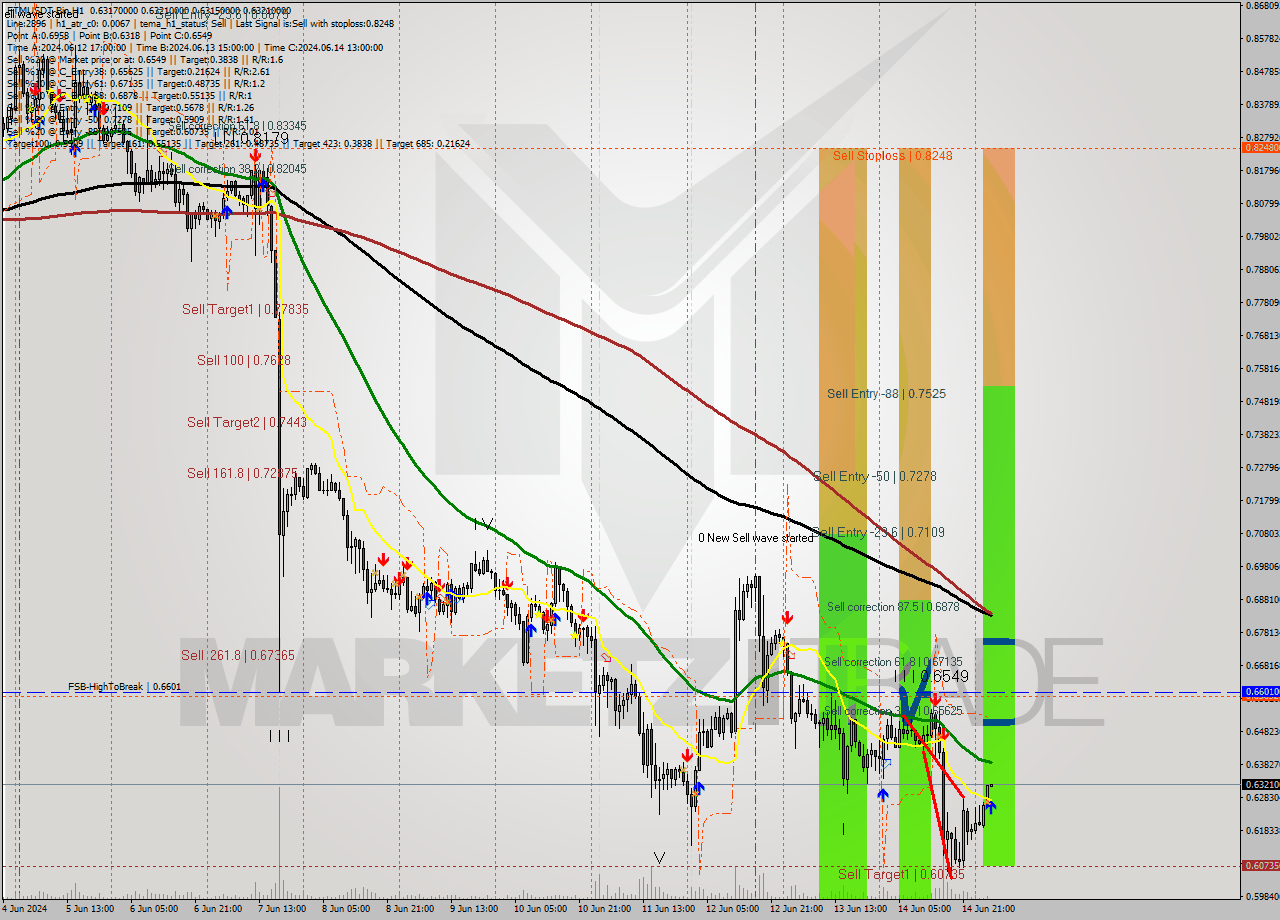Click the 'Sell 161.8 | 0.72875' label

tap(241, 473)
